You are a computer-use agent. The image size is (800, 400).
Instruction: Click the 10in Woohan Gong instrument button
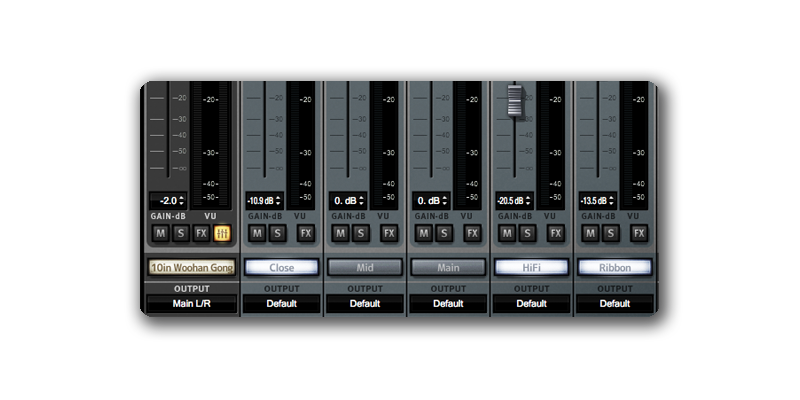[x=191, y=268]
